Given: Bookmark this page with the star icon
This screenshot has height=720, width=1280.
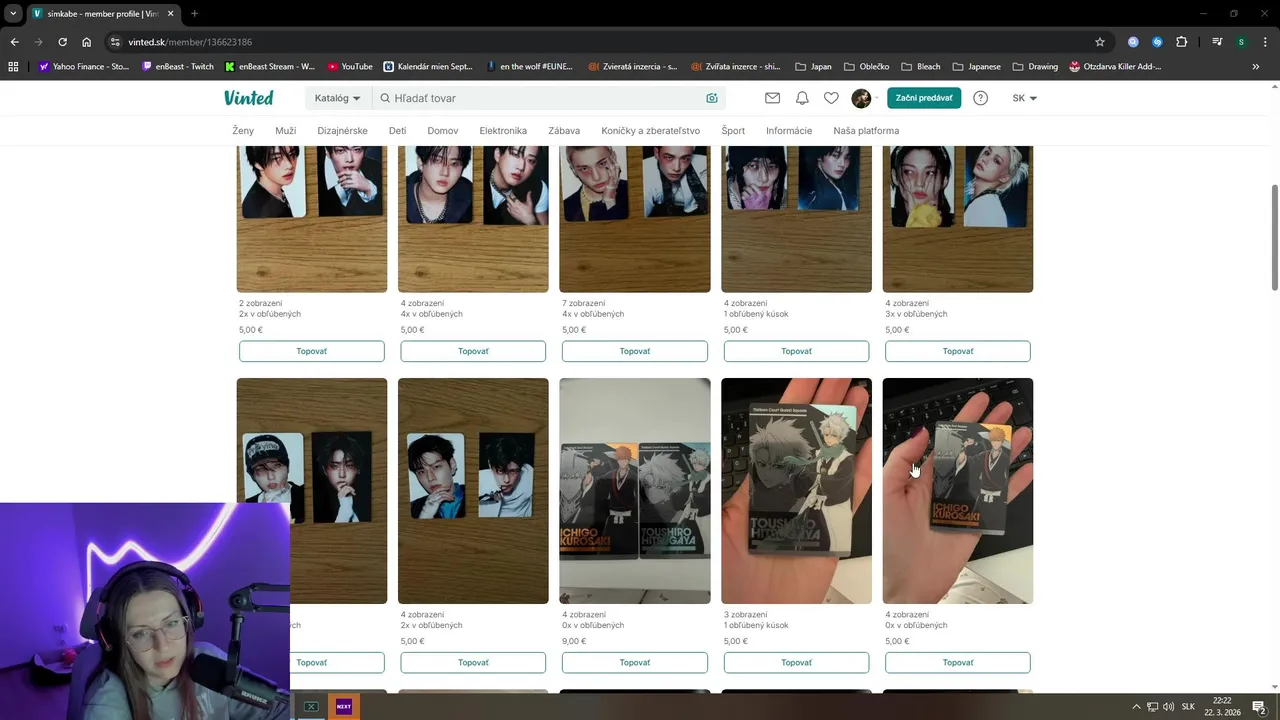Looking at the screenshot, I should coord(1100,42).
